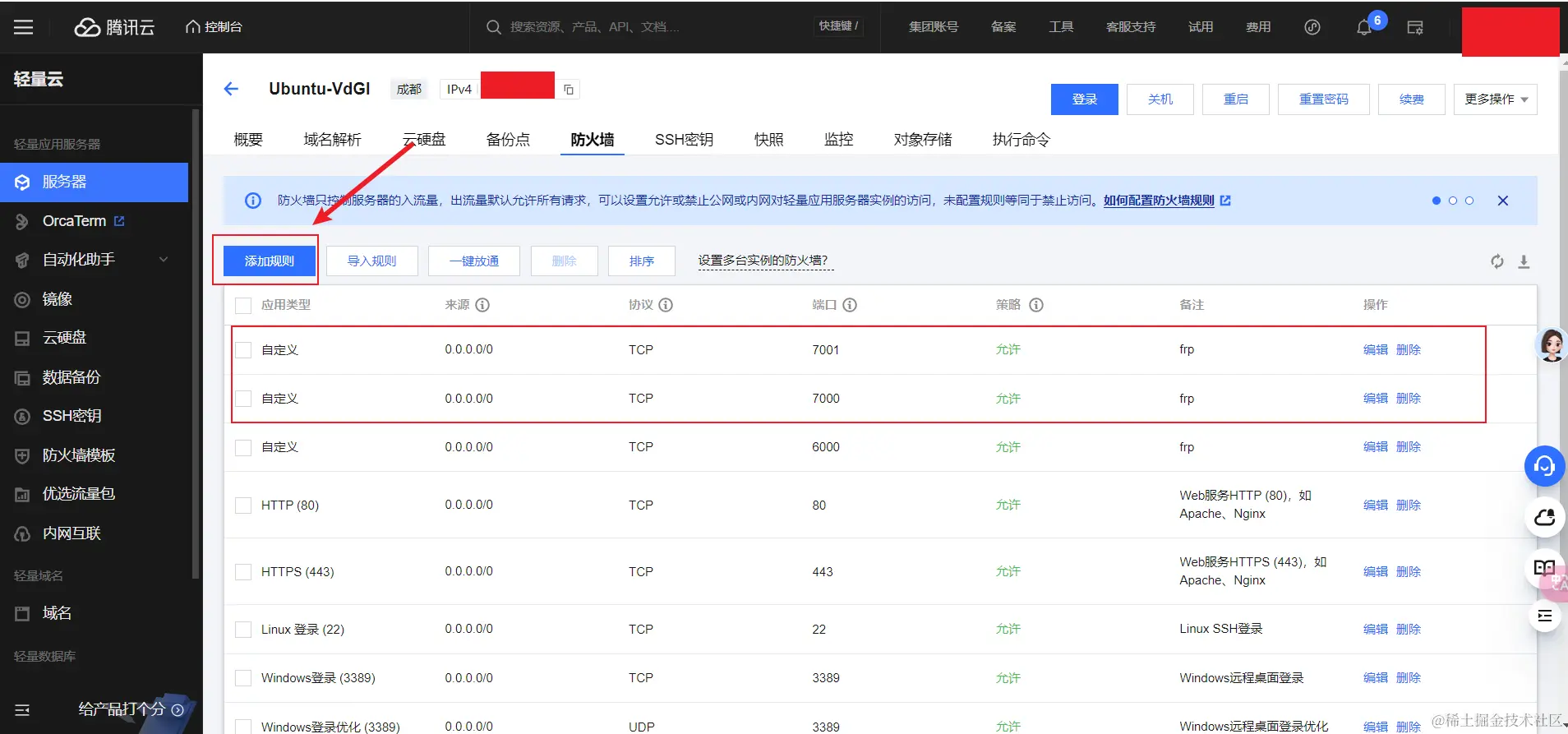Viewport: 1568px width, 734px height.
Task: Select all rules with the header checkbox
Action: [x=243, y=306]
